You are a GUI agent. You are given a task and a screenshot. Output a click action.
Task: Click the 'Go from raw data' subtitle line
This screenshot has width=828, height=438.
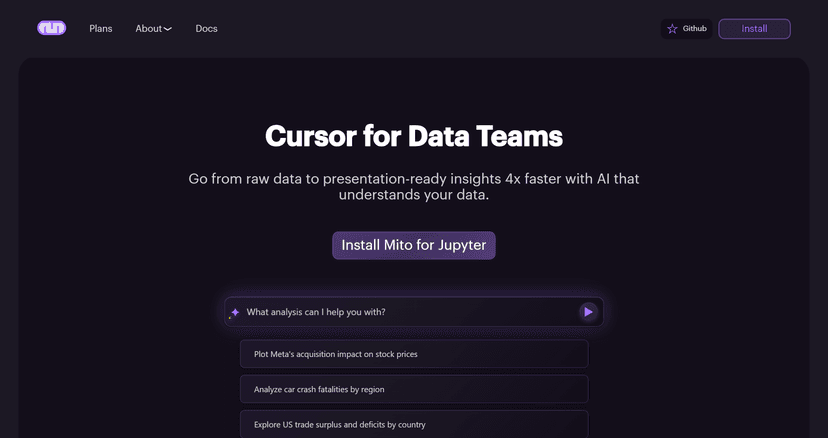point(414,179)
